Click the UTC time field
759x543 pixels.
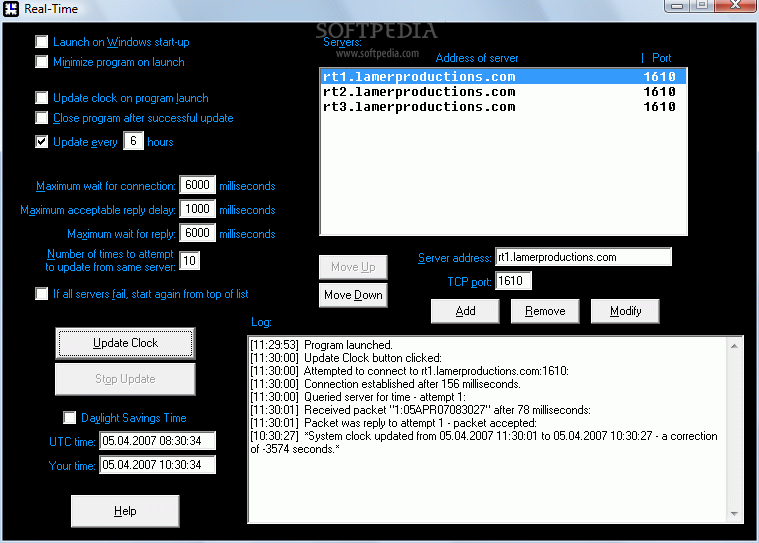pos(157,441)
